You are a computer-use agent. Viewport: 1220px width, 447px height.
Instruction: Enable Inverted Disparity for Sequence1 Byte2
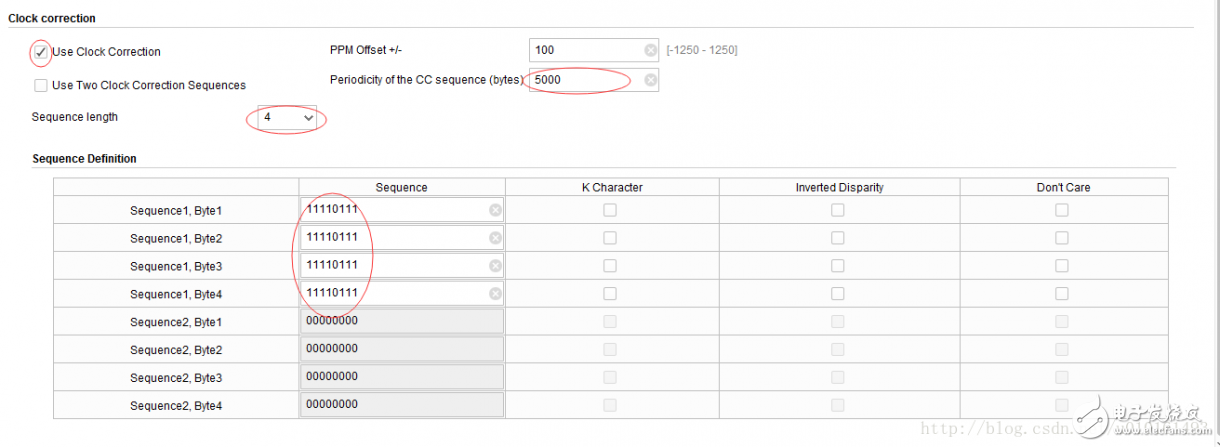pyautogui.click(x=838, y=238)
